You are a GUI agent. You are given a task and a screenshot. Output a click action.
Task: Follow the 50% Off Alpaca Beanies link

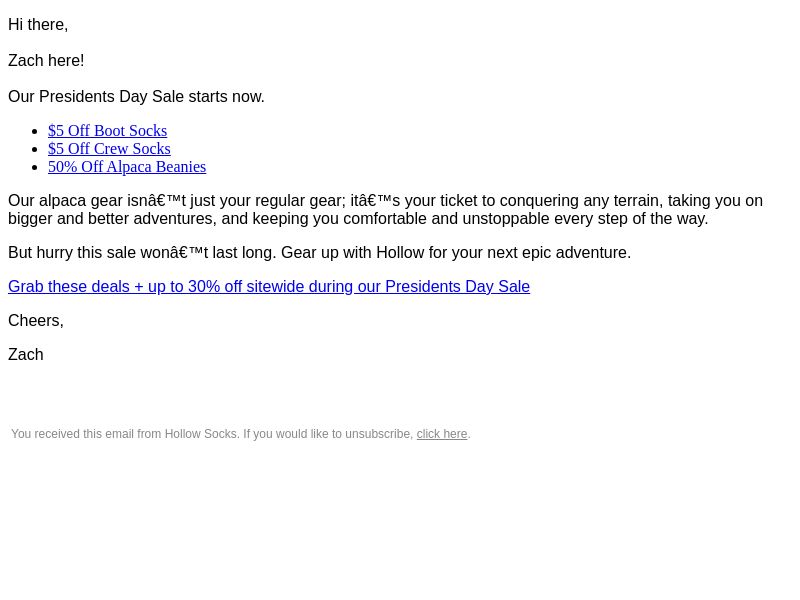tap(127, 167)
